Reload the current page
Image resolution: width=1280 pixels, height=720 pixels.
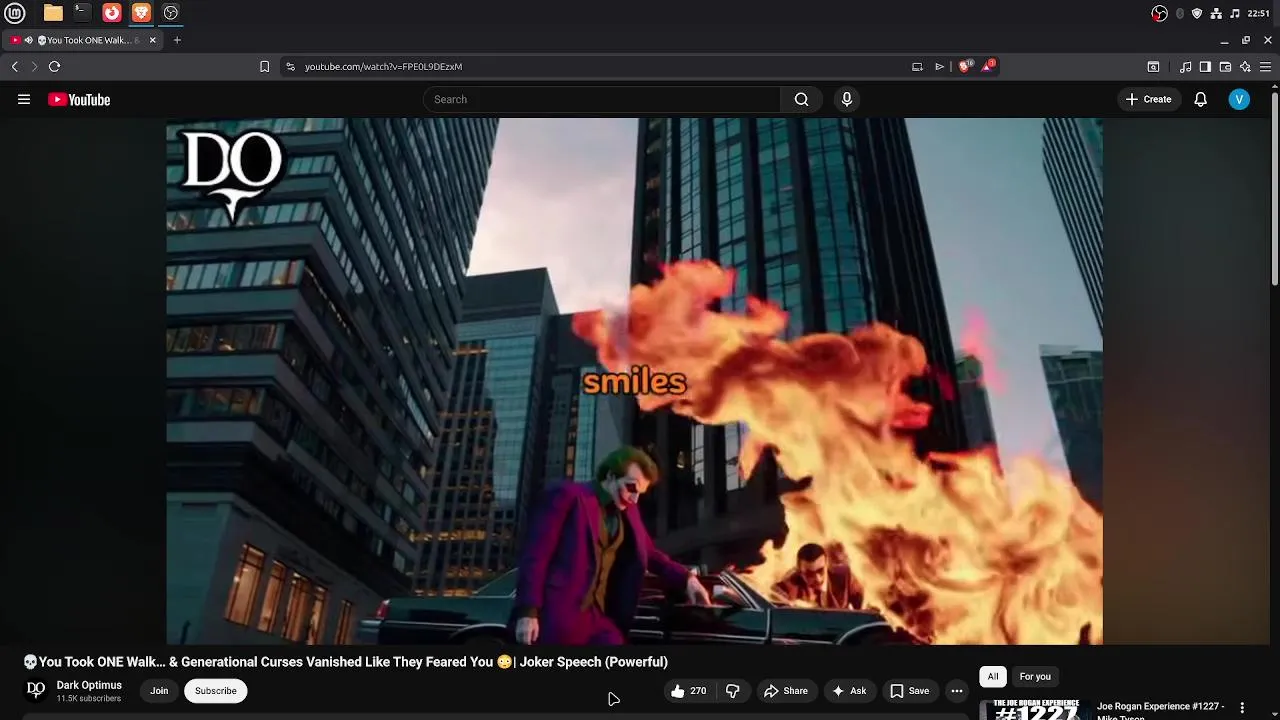55,66
